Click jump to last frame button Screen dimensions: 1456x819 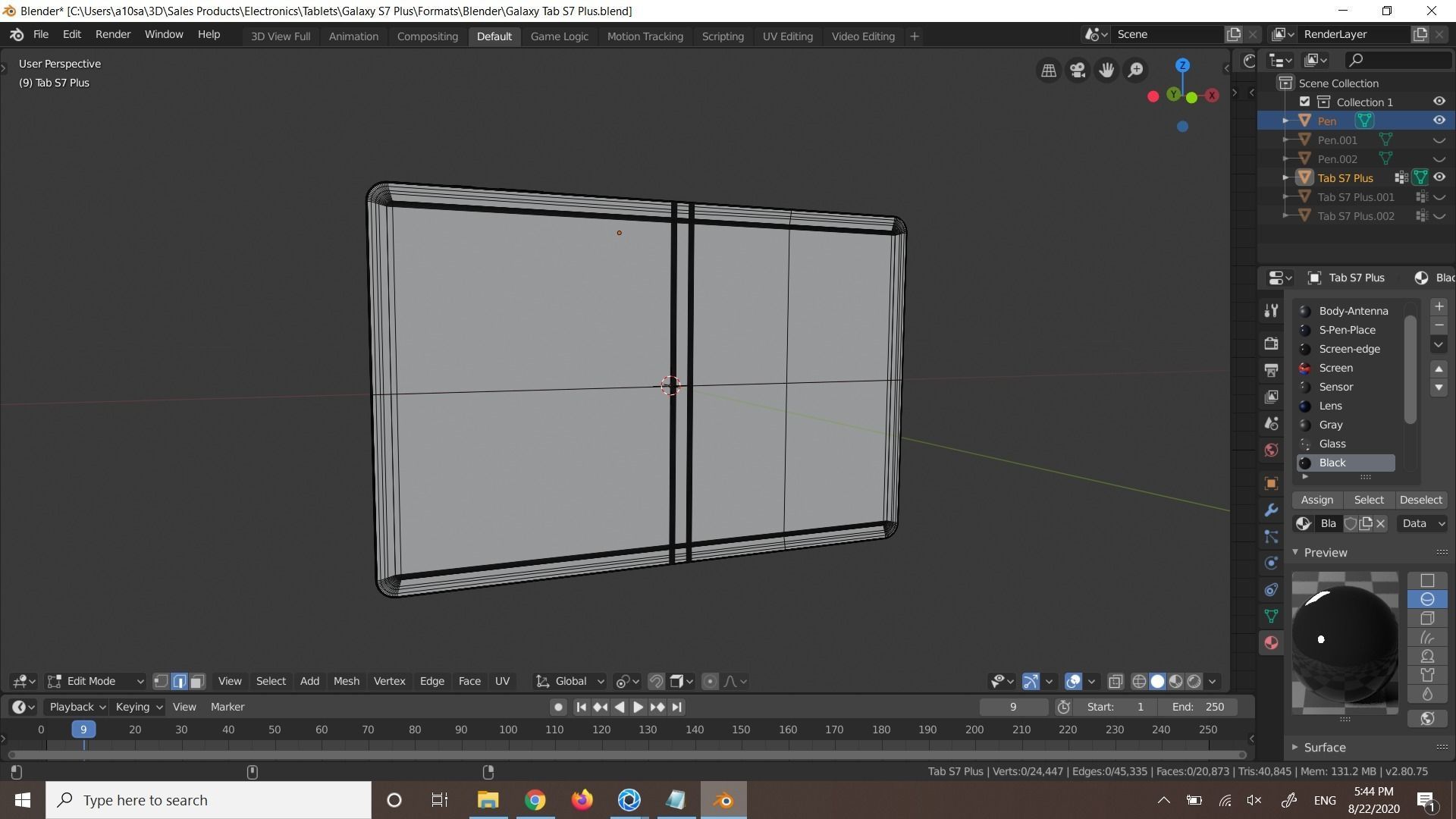pyautogui.click(x=677, y=708)
